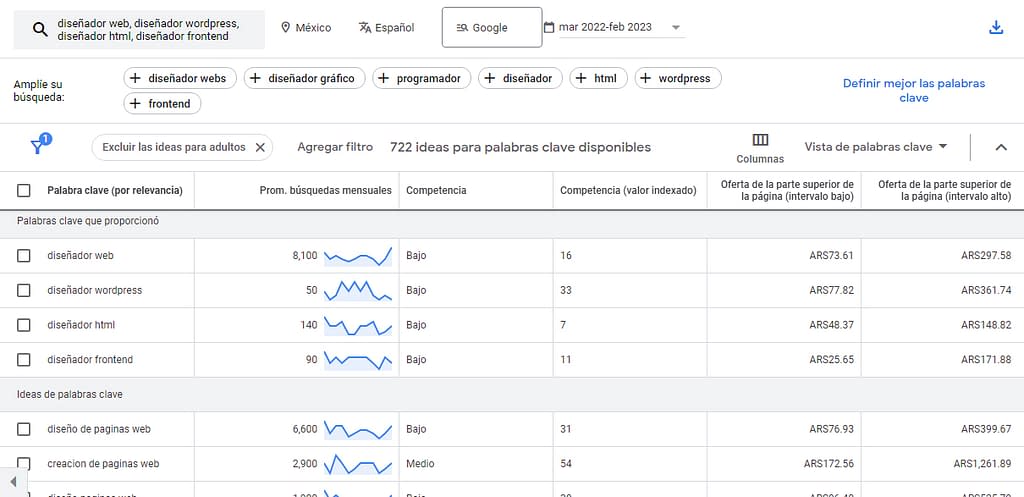
Task: Sort by top-of-page bid 'intervalo bajo' header
Action: (787, 191)
